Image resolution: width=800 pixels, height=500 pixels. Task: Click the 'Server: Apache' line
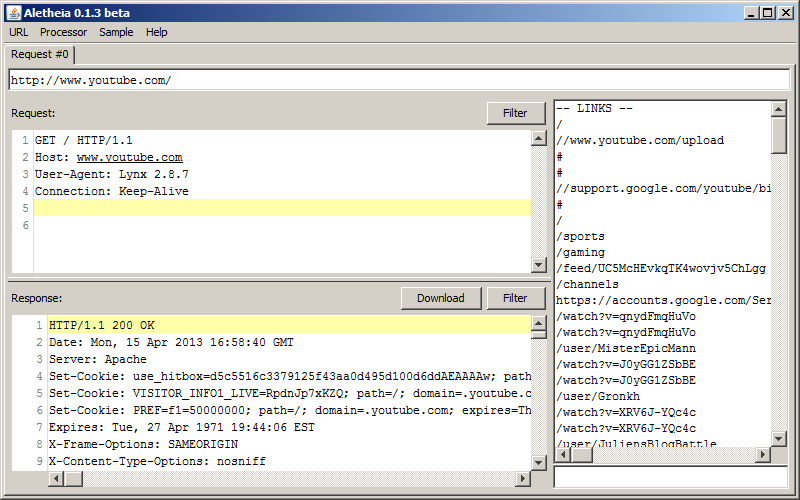98,359
